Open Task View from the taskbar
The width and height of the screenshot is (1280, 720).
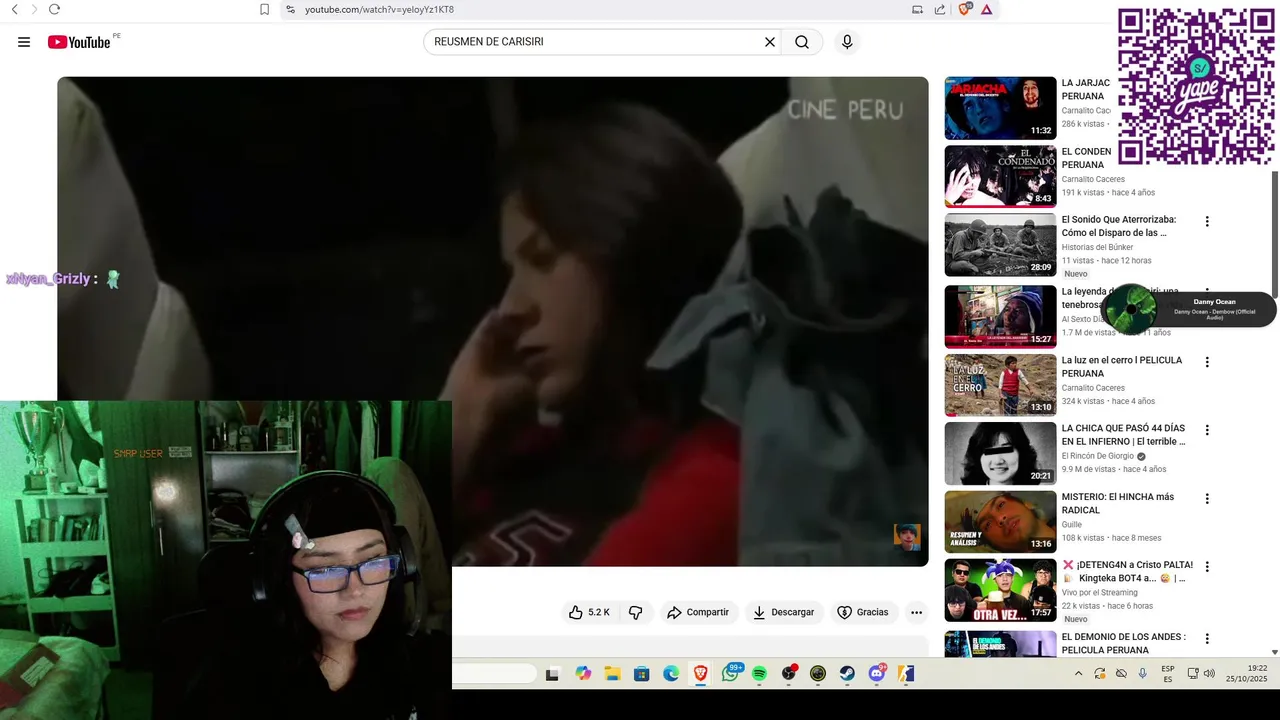552,674
